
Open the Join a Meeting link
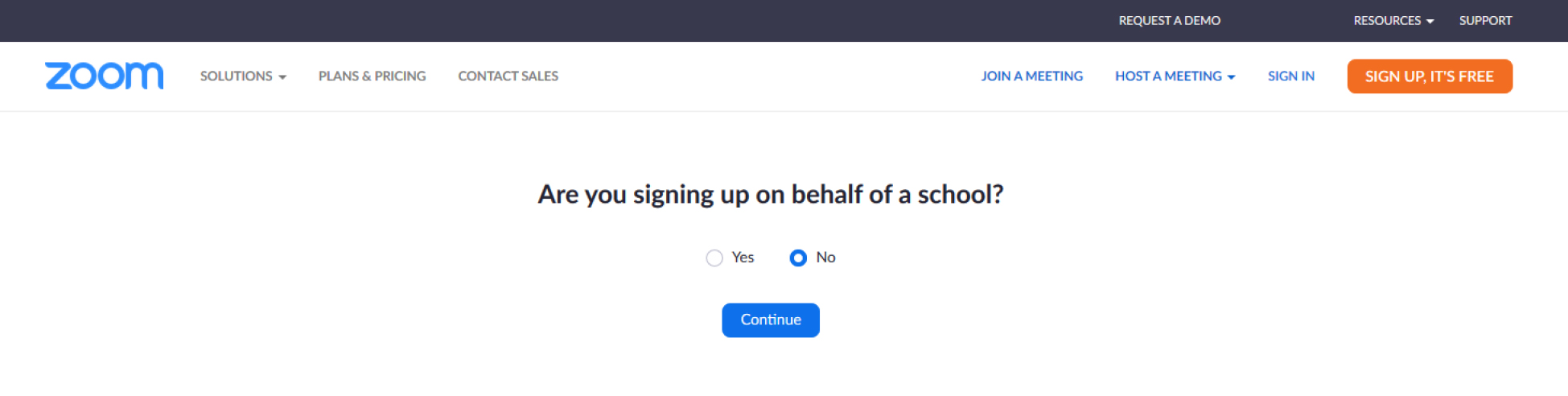pyautogui.click(x=1031, y=76)
